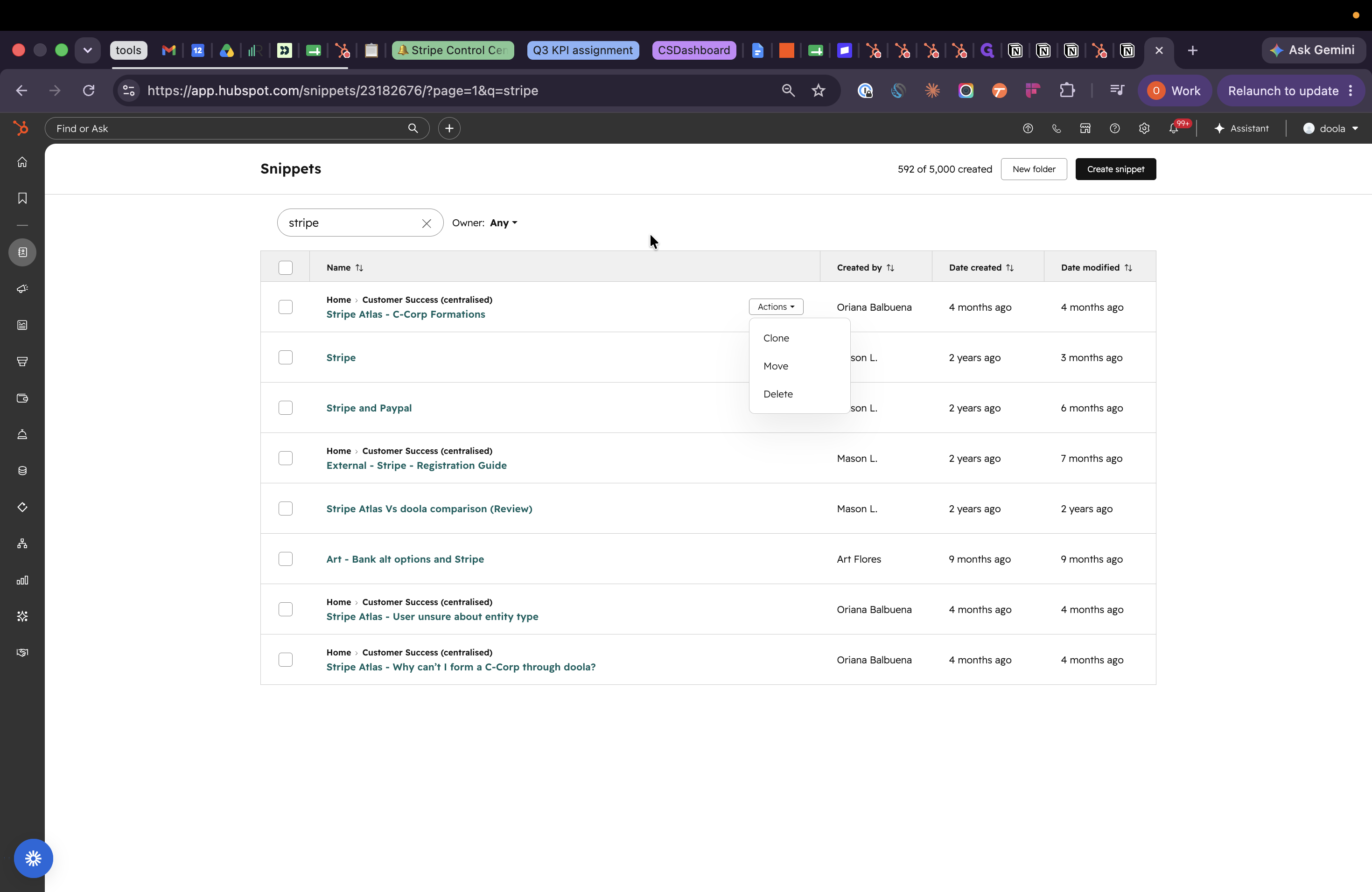Image resolution: width=1372 pixels, height=892 pixels.
Task: Click the upgrade arrow icon in the top bar
Action: (x=1028, y=128)
